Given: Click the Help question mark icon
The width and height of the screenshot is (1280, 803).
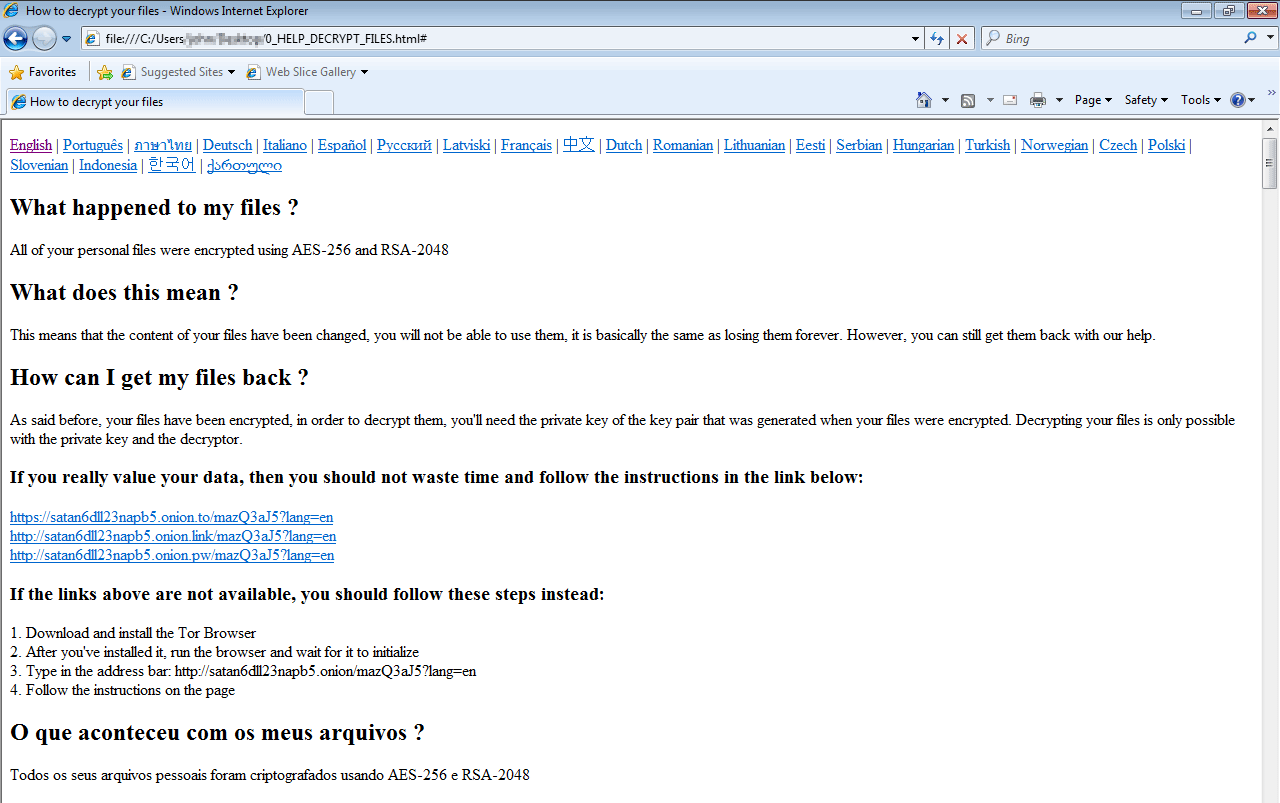Looking at the screenshot, I should [1238, 100].
